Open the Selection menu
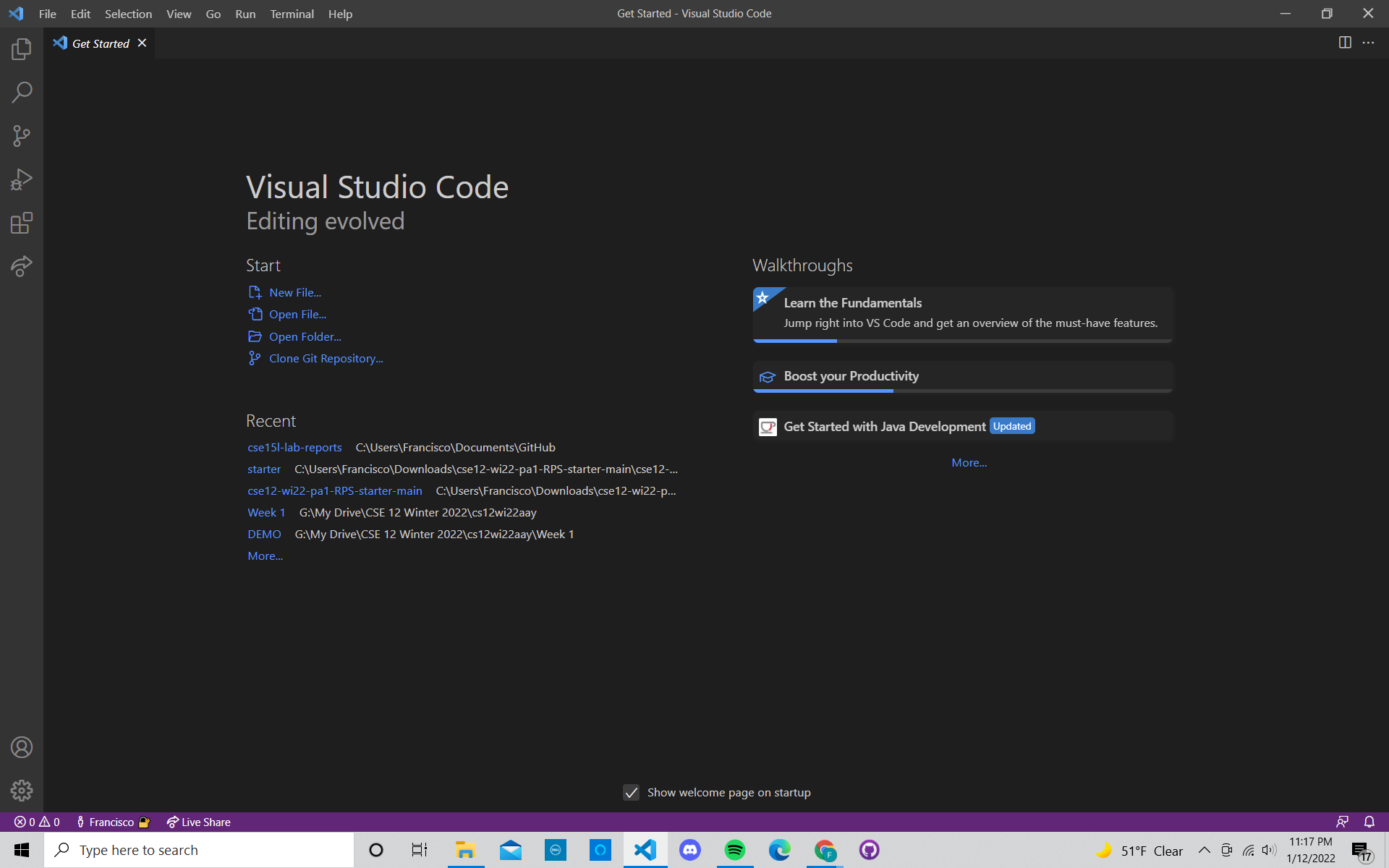The height and width of the screenshot is (868, 1389). point(128,14)
